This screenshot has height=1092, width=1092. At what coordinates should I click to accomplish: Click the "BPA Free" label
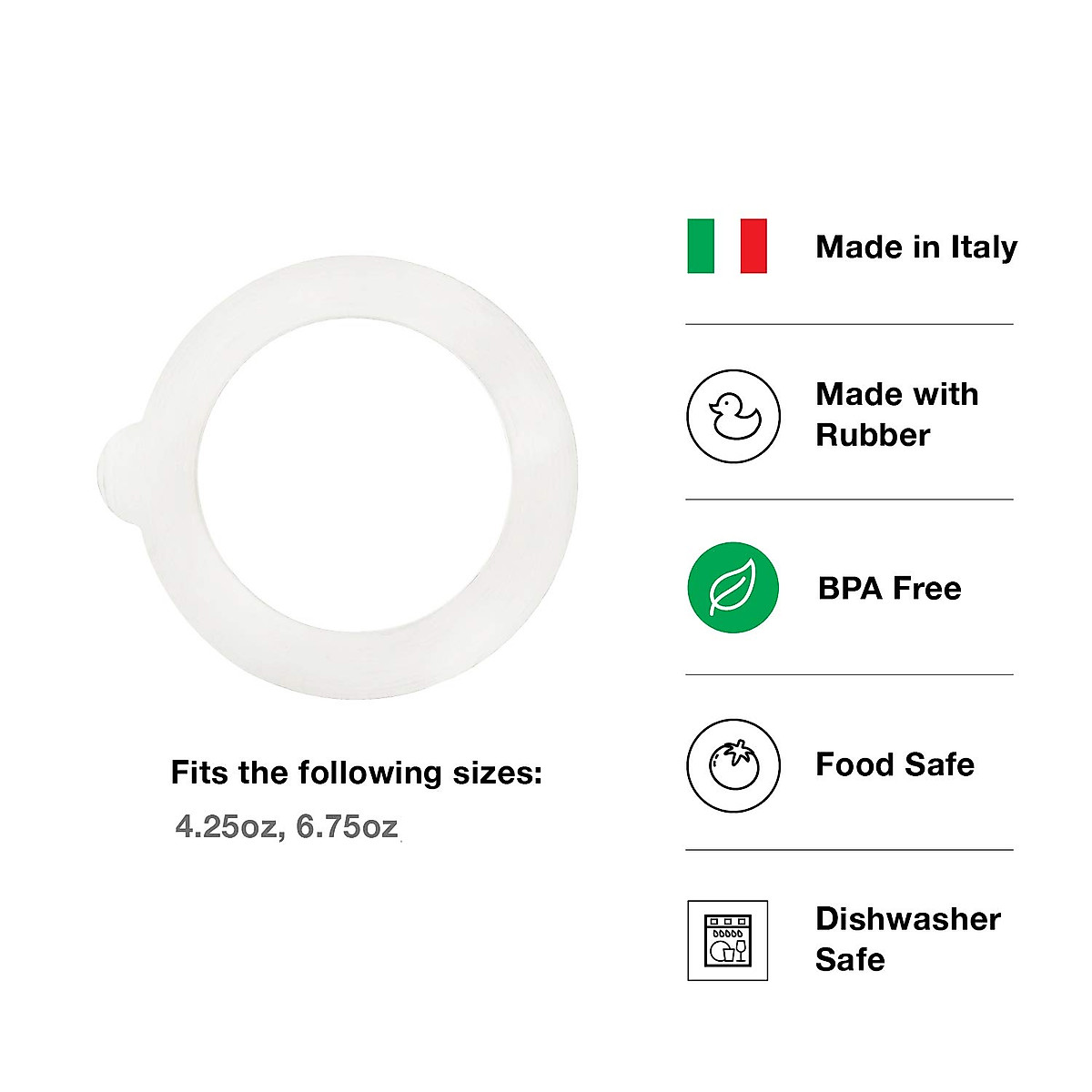click(889, 589)
